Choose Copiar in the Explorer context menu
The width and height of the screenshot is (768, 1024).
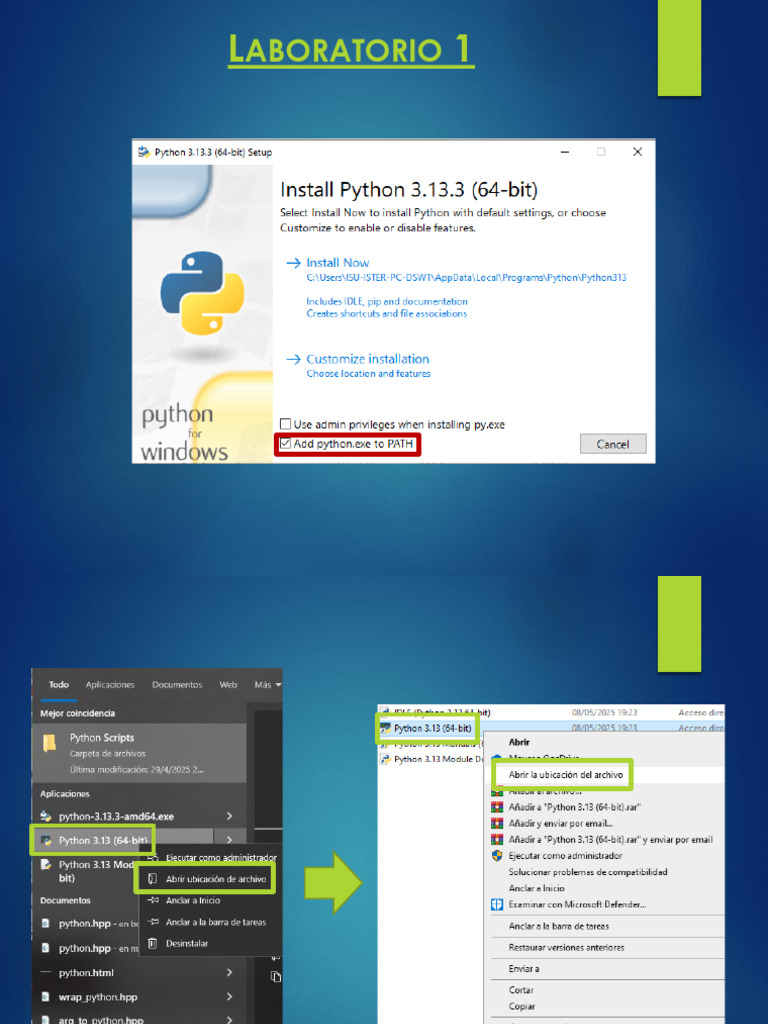point(521,1006)
